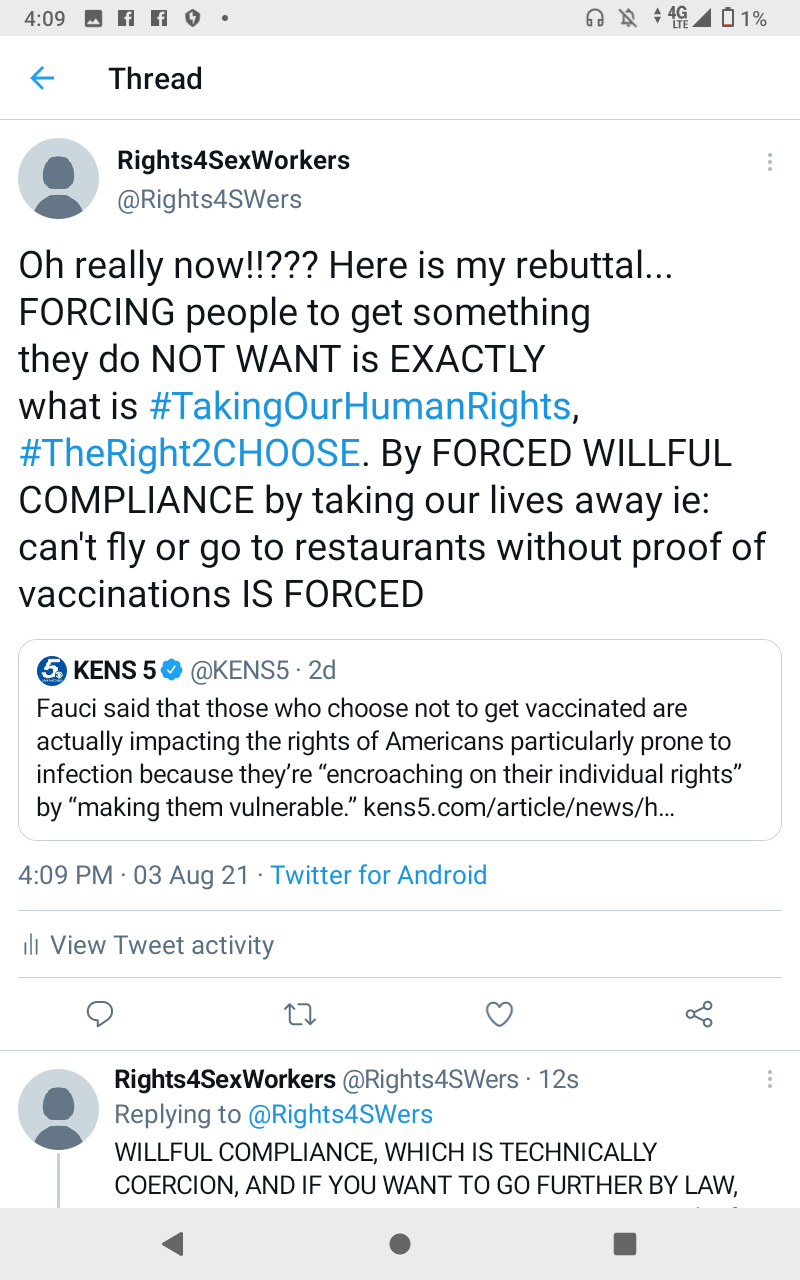This screenshot has width=800, height=1280.
Task: Open the main tweet's three-dot overflow menu
Action: pos(769,162)
